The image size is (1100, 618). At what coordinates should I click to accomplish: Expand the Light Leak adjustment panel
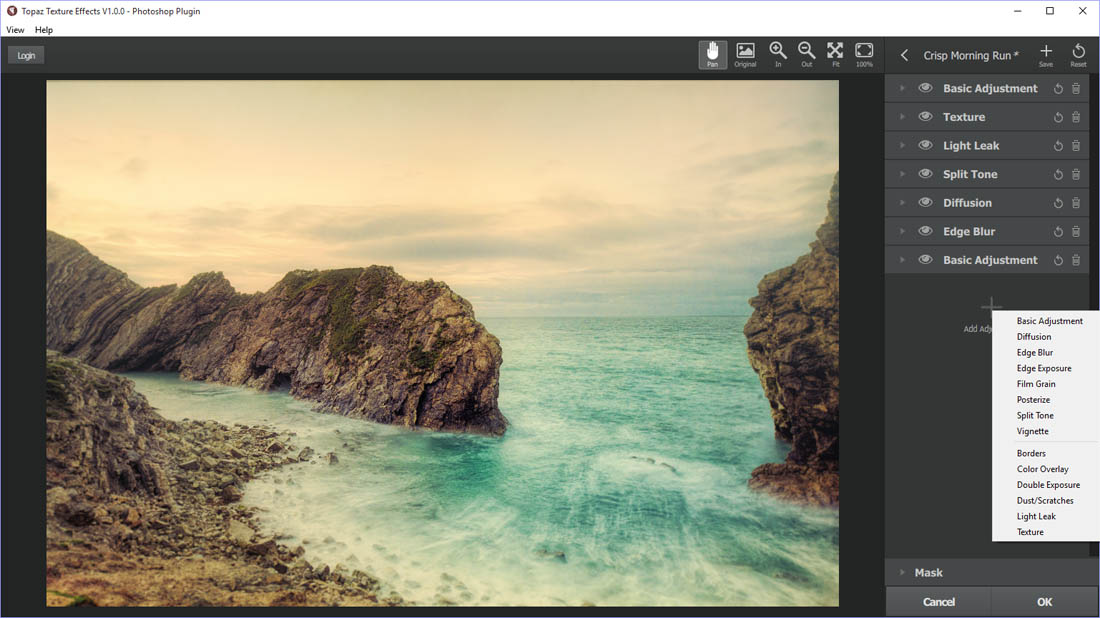pyautogui.click(x=902, y=146)
